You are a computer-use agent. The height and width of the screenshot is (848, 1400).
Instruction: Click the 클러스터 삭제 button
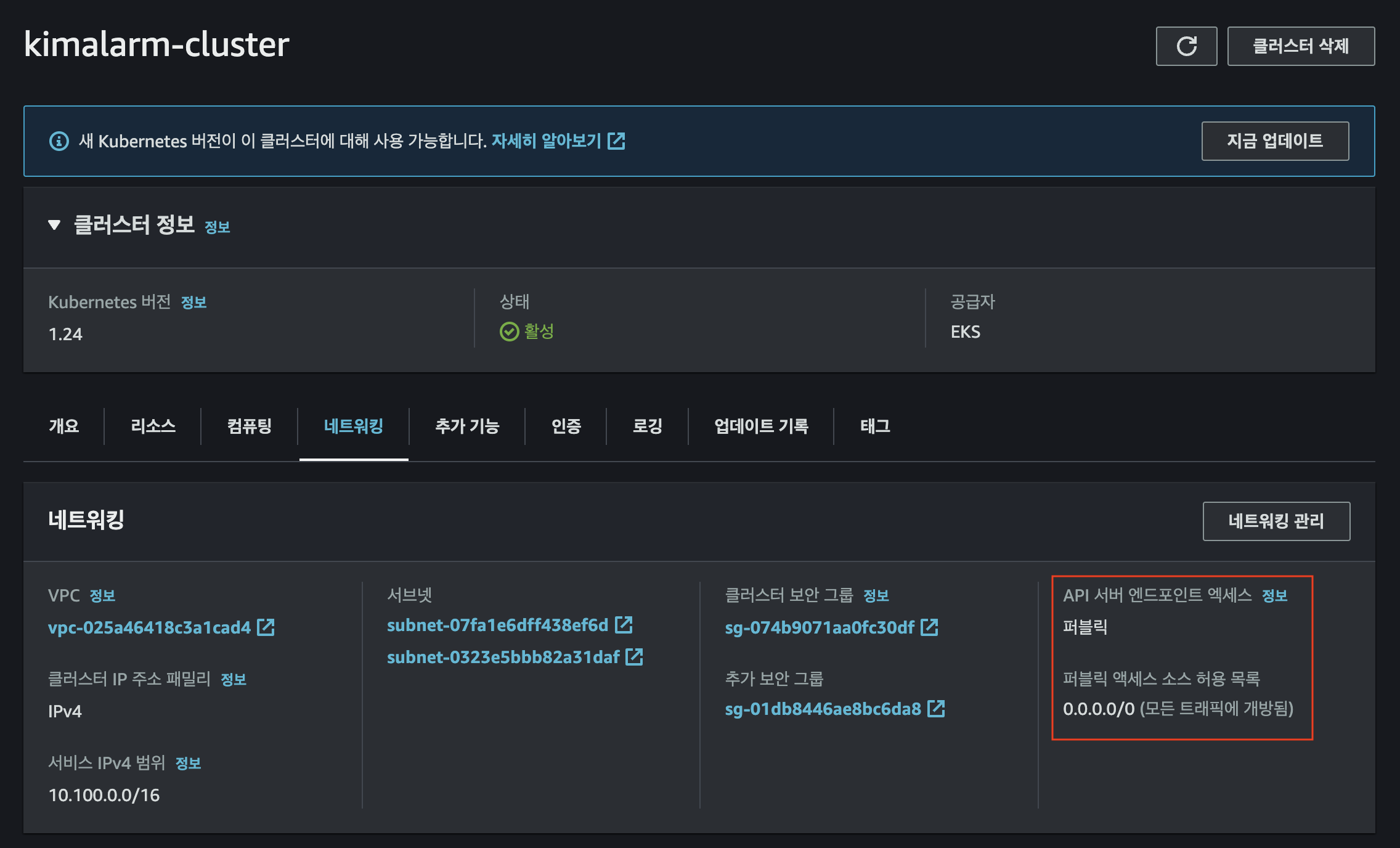[1300, 46]
